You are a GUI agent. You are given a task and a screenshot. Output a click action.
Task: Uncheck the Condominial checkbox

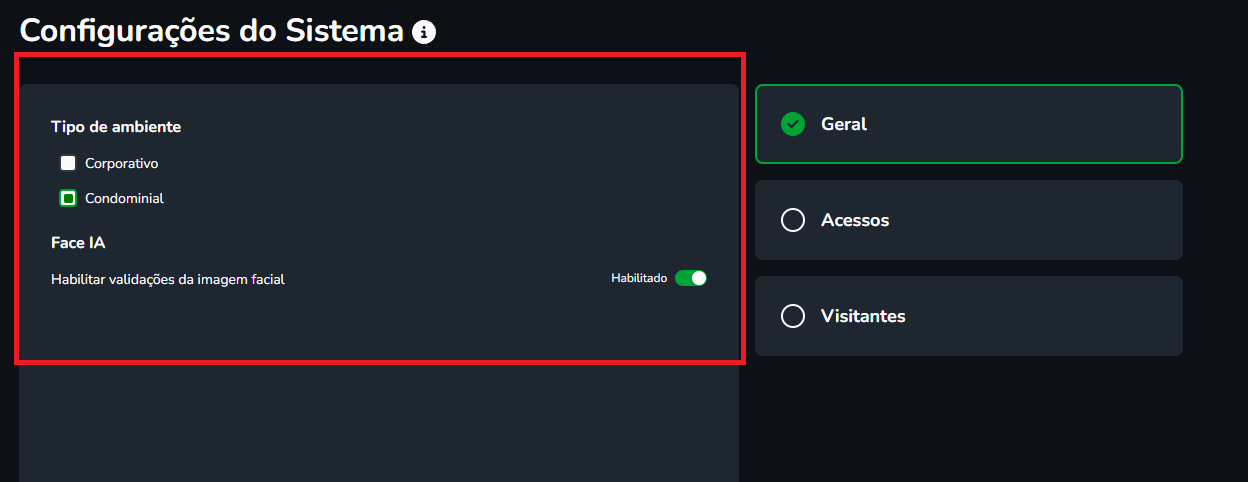(68, 198)
